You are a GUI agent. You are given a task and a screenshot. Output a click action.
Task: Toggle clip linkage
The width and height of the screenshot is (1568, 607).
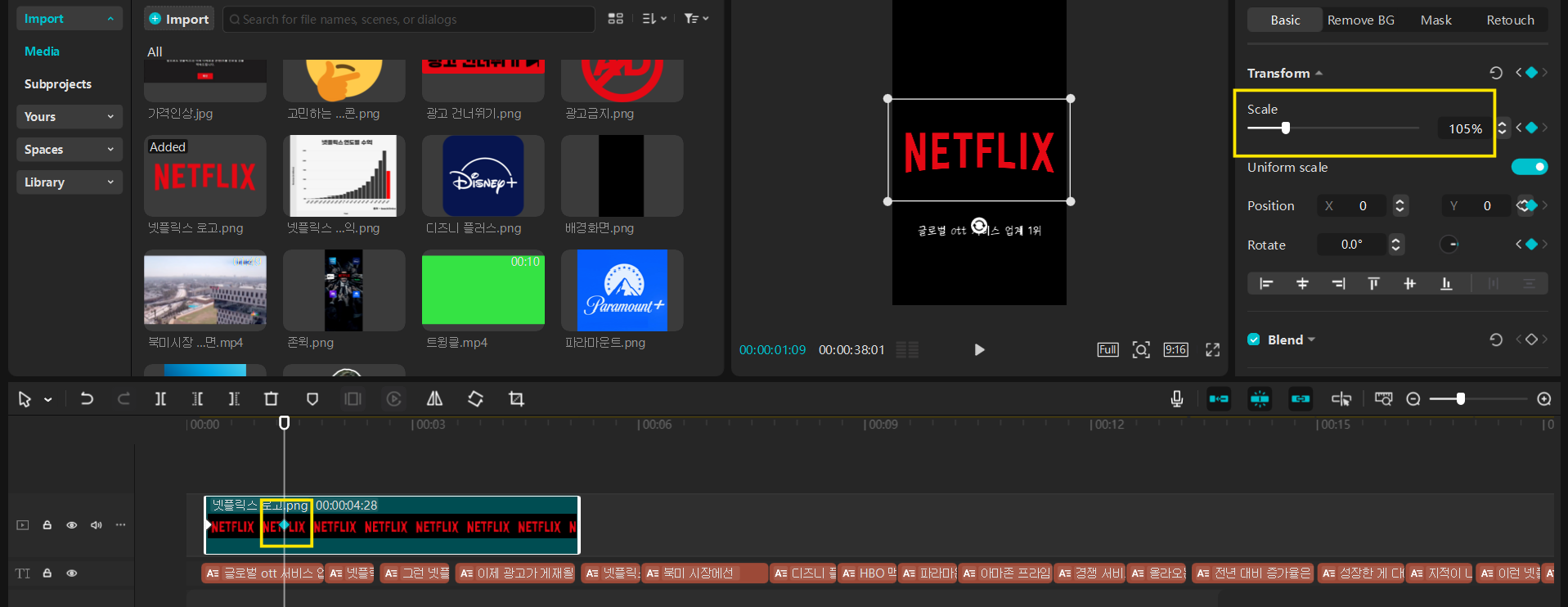1301,398
